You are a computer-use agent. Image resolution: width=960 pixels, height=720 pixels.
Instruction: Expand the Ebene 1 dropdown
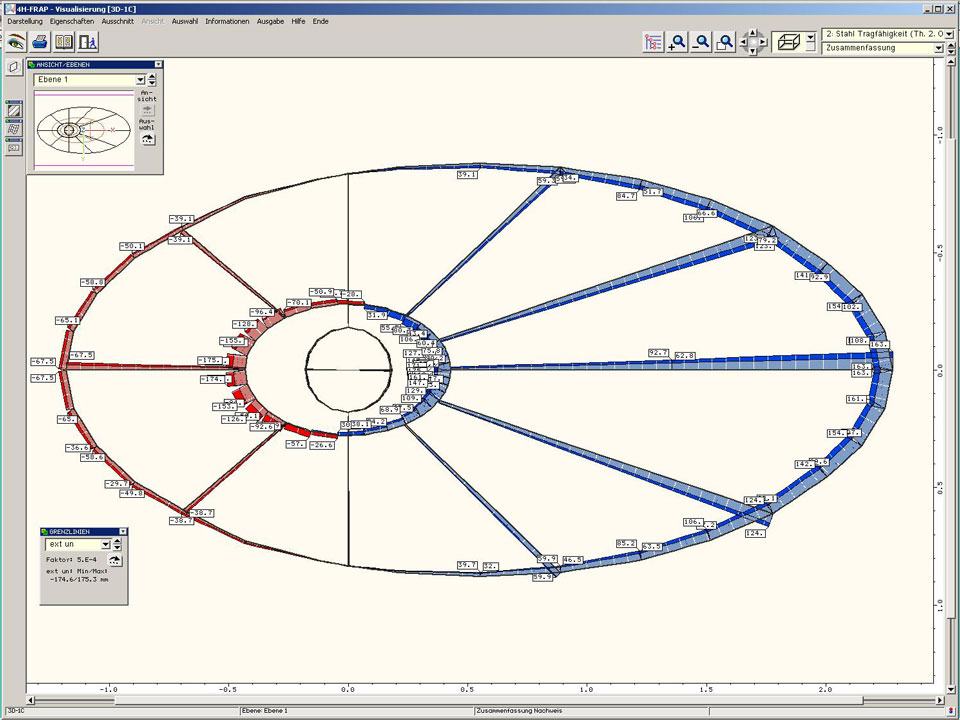[x=140, y=80]
